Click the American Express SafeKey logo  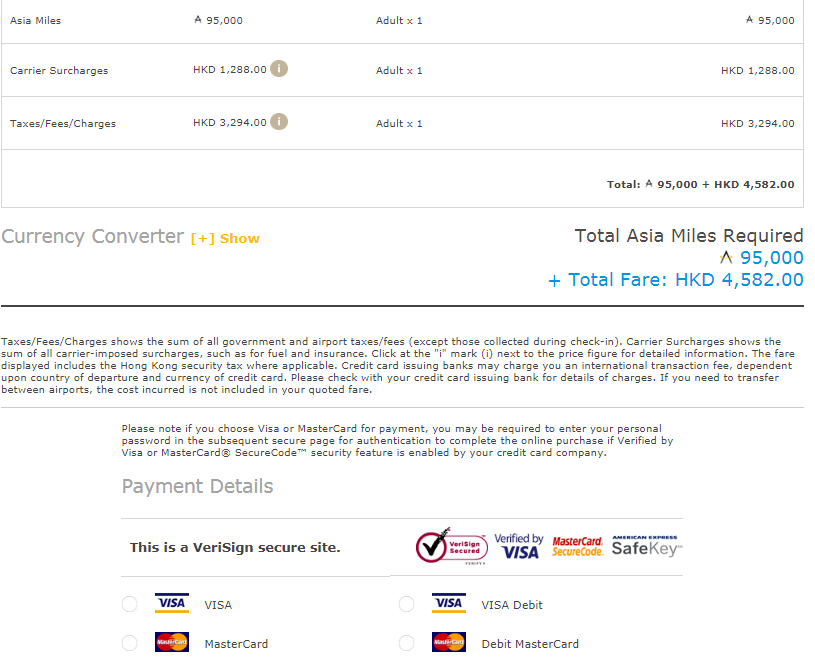[647, 545]
